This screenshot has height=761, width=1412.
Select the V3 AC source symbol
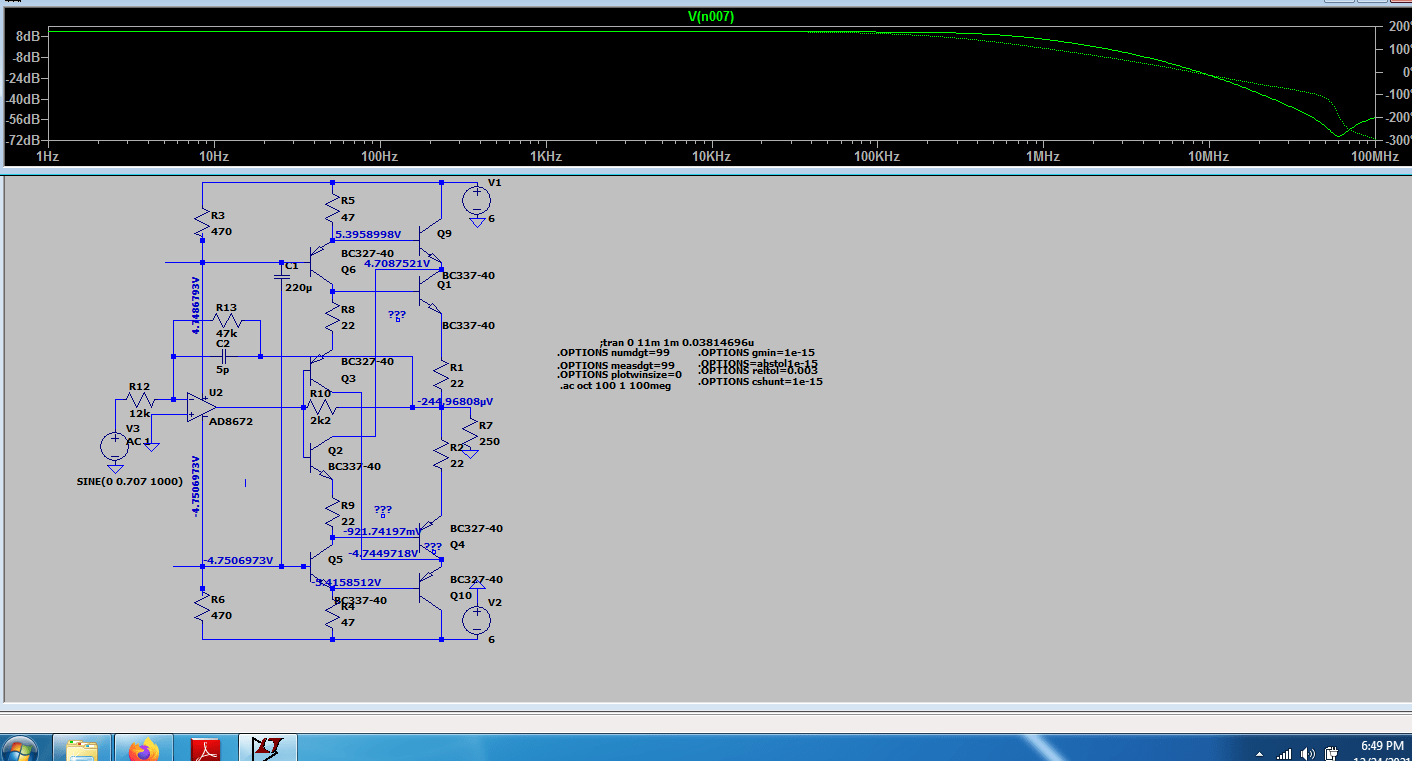(115, 446)
